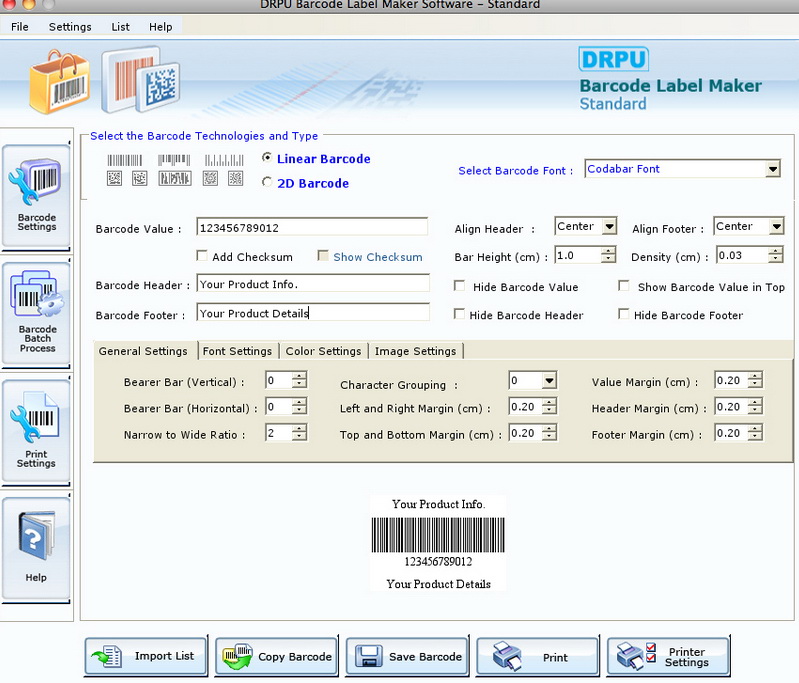Viewport: 799px width, 683px height.
Task: Click the Import List button
Action: point(146,657)
